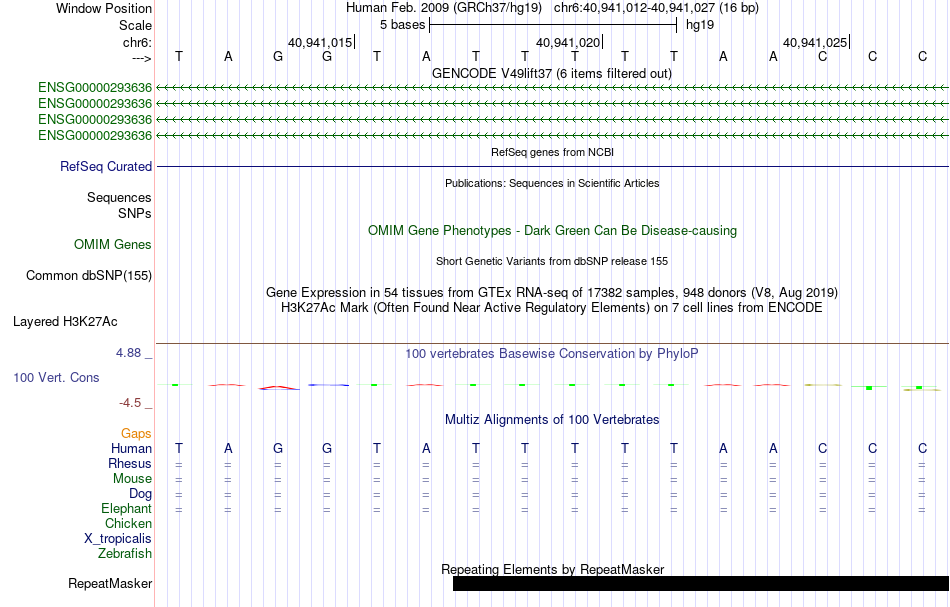The image size is (950, 607).
Task: Open the H3K27Ac Mark ENCODE track title
Action: coord(552,308)
